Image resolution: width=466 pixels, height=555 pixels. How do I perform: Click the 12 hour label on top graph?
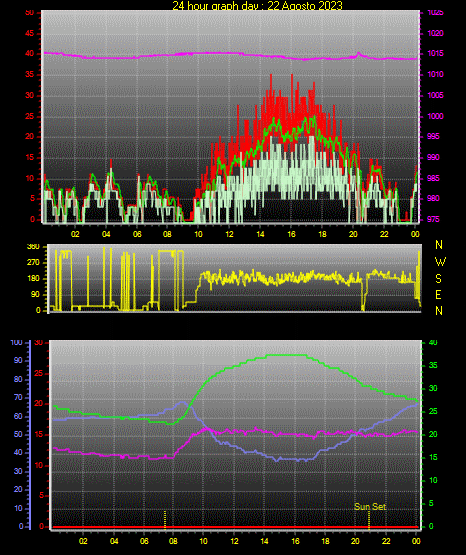click(229, 234)
